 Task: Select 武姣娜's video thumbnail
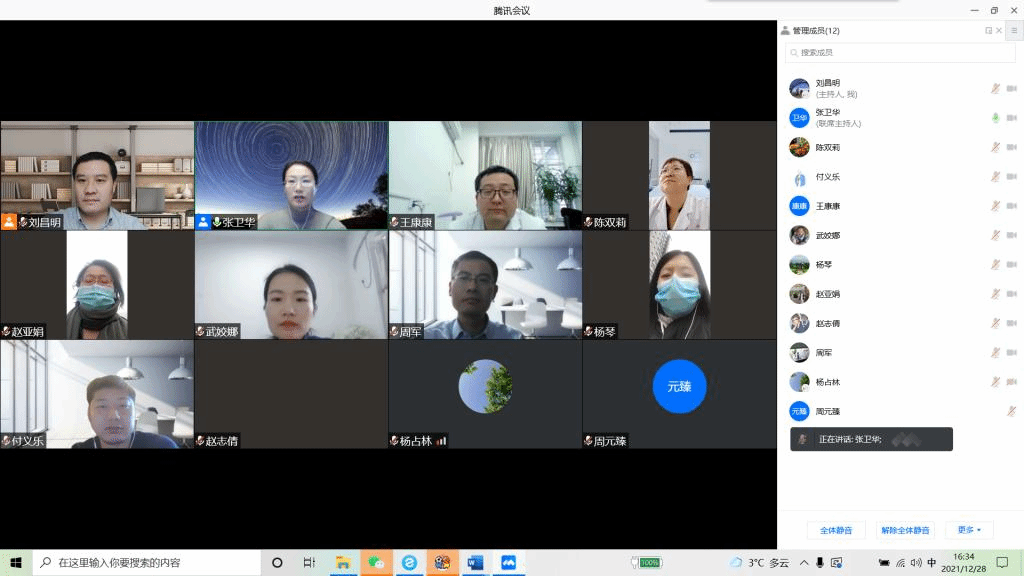point(290,285)
